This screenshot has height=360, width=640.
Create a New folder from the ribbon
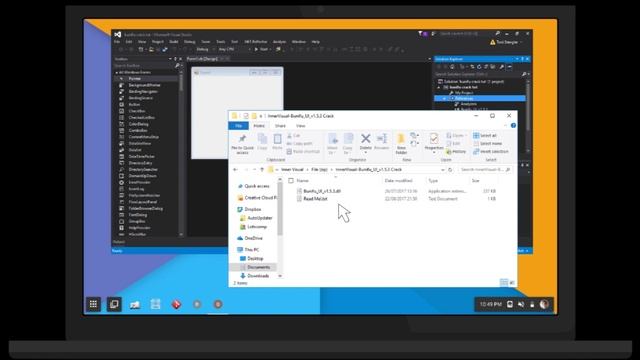click(x=401, y=144)
